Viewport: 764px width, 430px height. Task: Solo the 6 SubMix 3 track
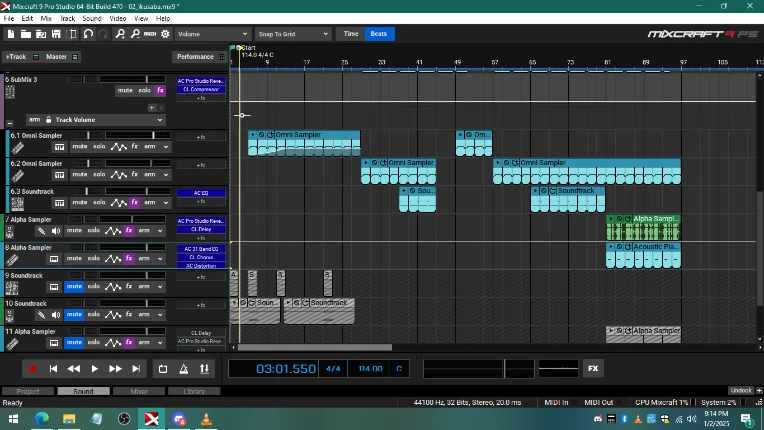pos(144,91)
